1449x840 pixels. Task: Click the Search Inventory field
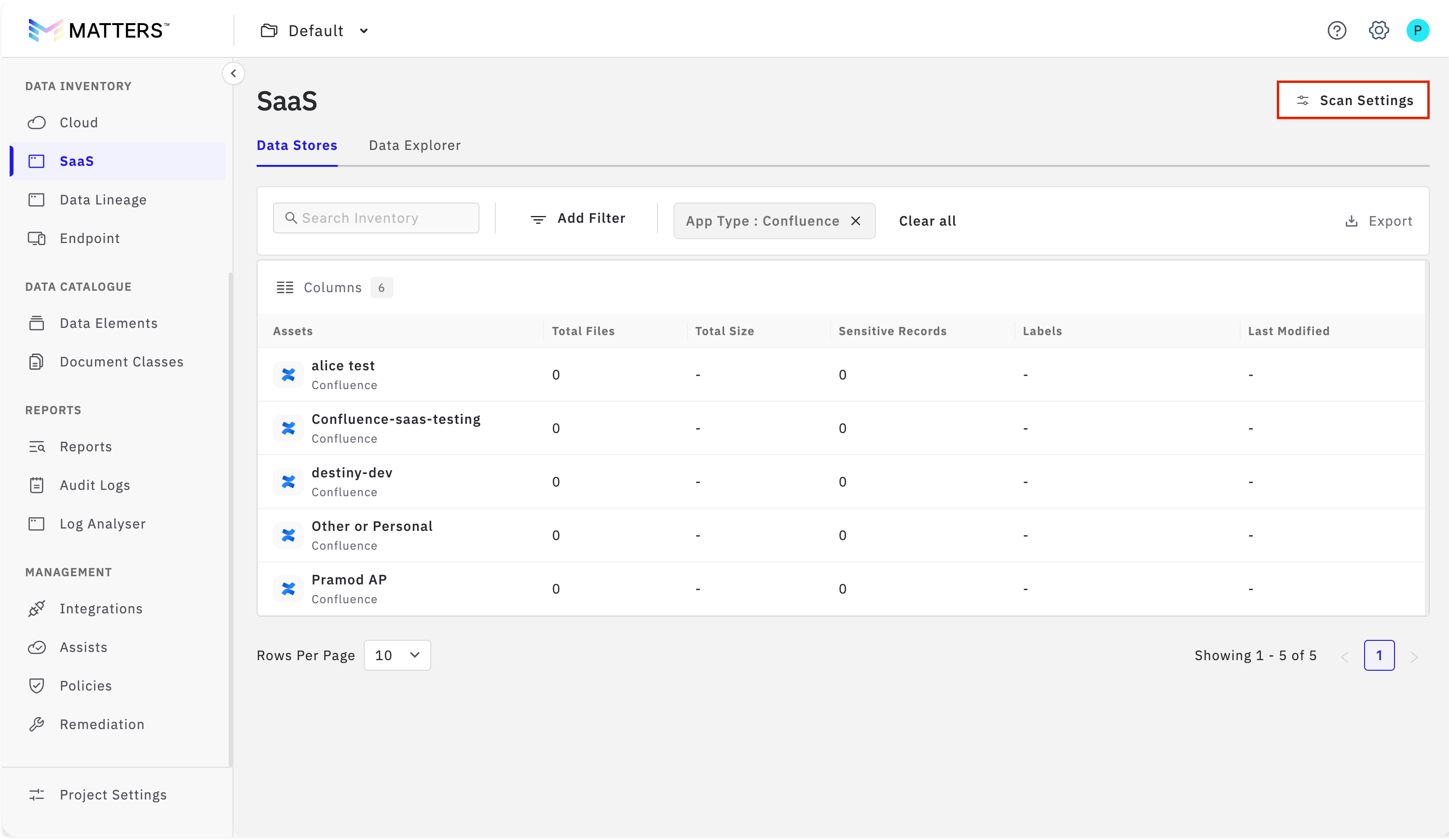(x=376, y=218)
